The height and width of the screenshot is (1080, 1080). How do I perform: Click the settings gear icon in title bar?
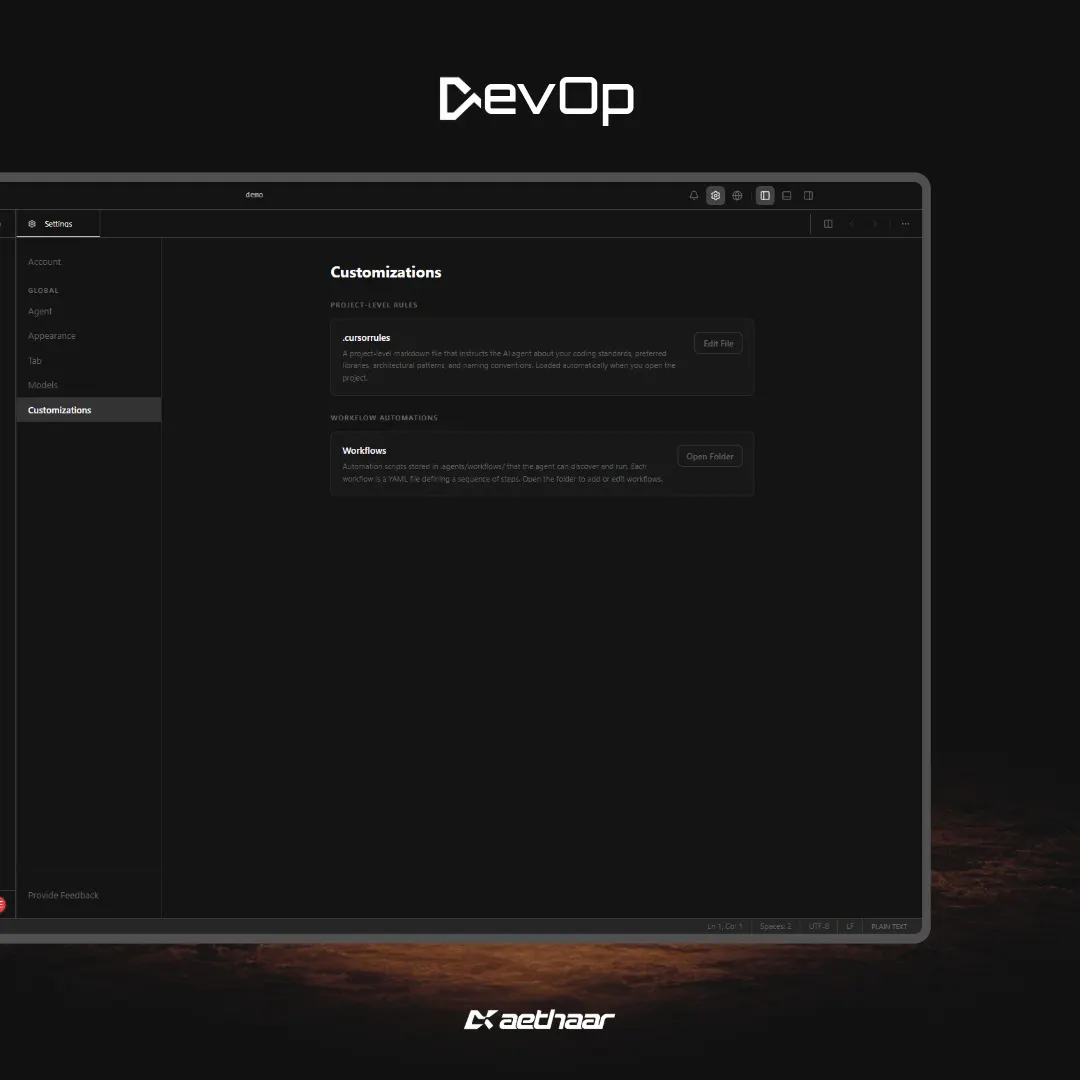tap(716, 196)
